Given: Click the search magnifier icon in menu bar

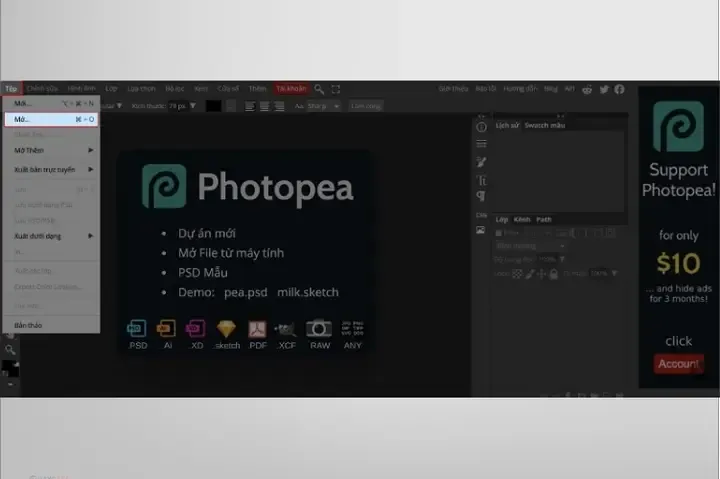Looking at the screenshot, I should click(x=319, y=89).
